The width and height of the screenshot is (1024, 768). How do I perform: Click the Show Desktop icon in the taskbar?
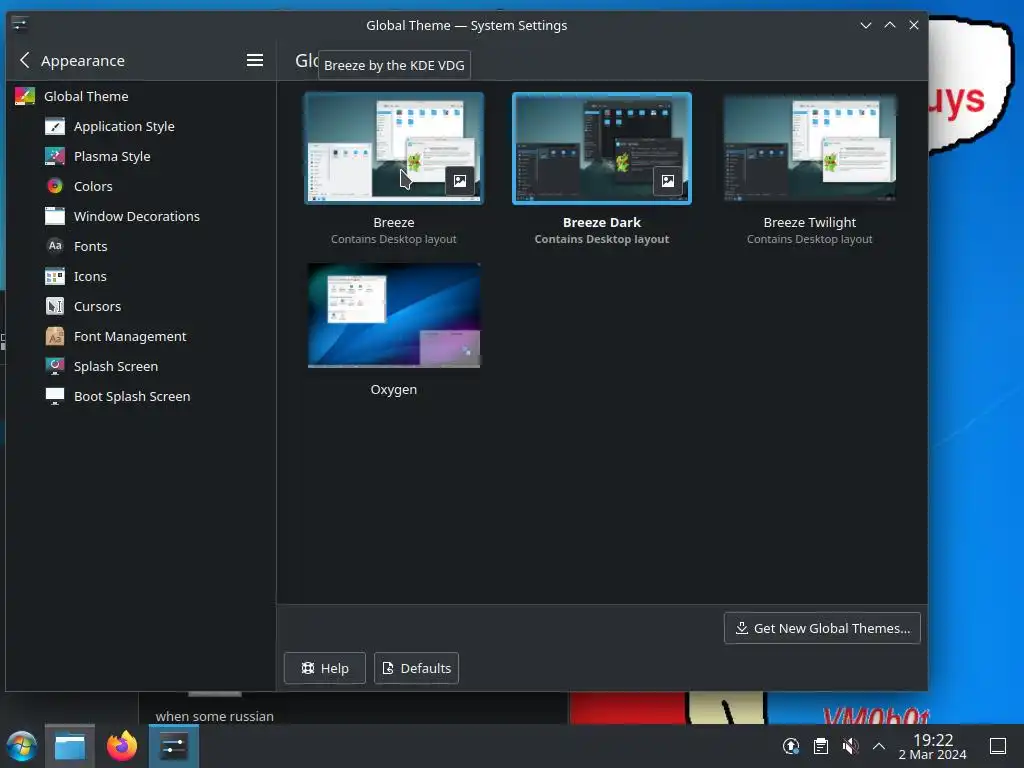tap(998, 746)
